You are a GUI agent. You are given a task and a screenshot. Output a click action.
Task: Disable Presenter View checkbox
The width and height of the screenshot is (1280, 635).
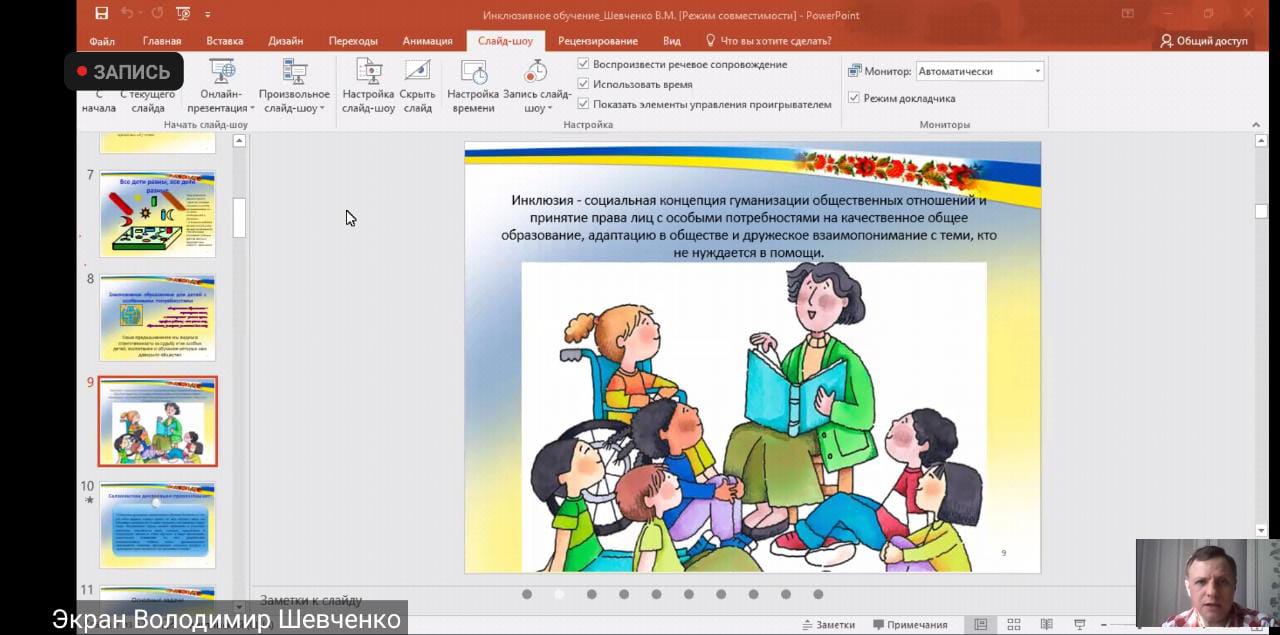tap(854, 98)
